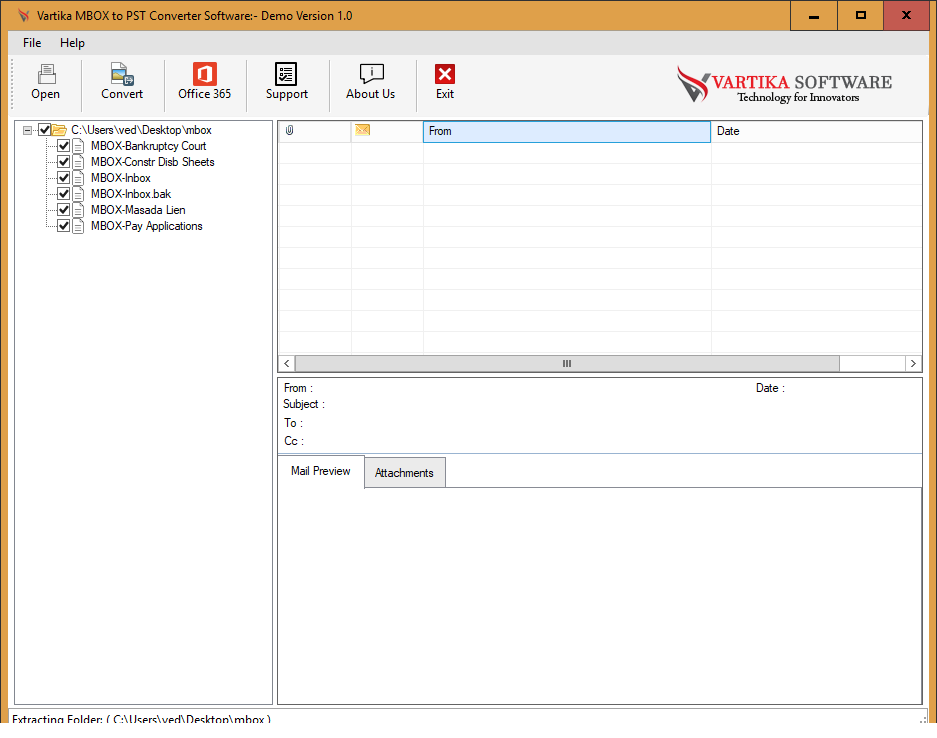Click the Convert toolbar icon
The image size is (937, 738).
click(122, 74)
